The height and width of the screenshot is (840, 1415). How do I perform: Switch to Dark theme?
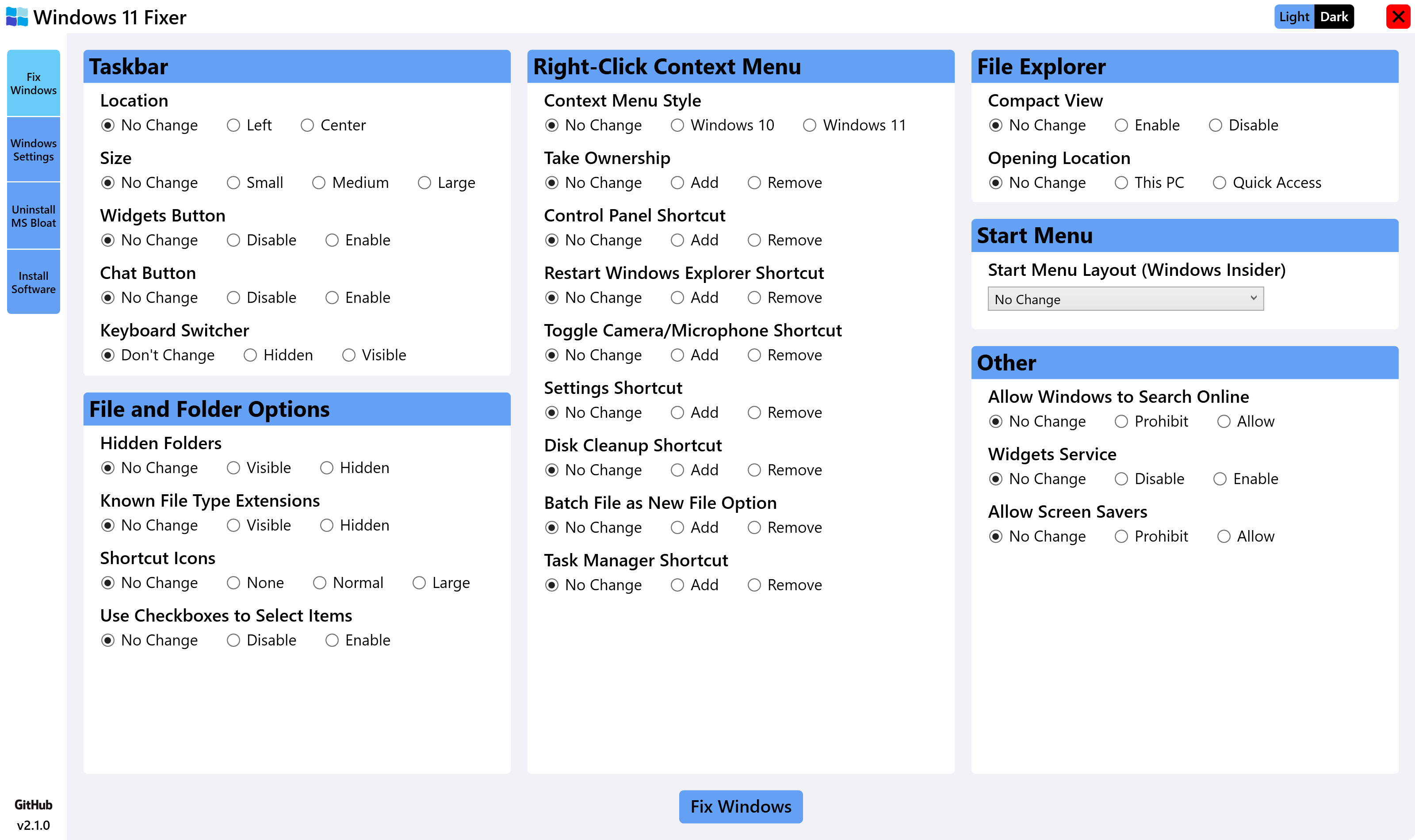click(x=1335, y=17)
